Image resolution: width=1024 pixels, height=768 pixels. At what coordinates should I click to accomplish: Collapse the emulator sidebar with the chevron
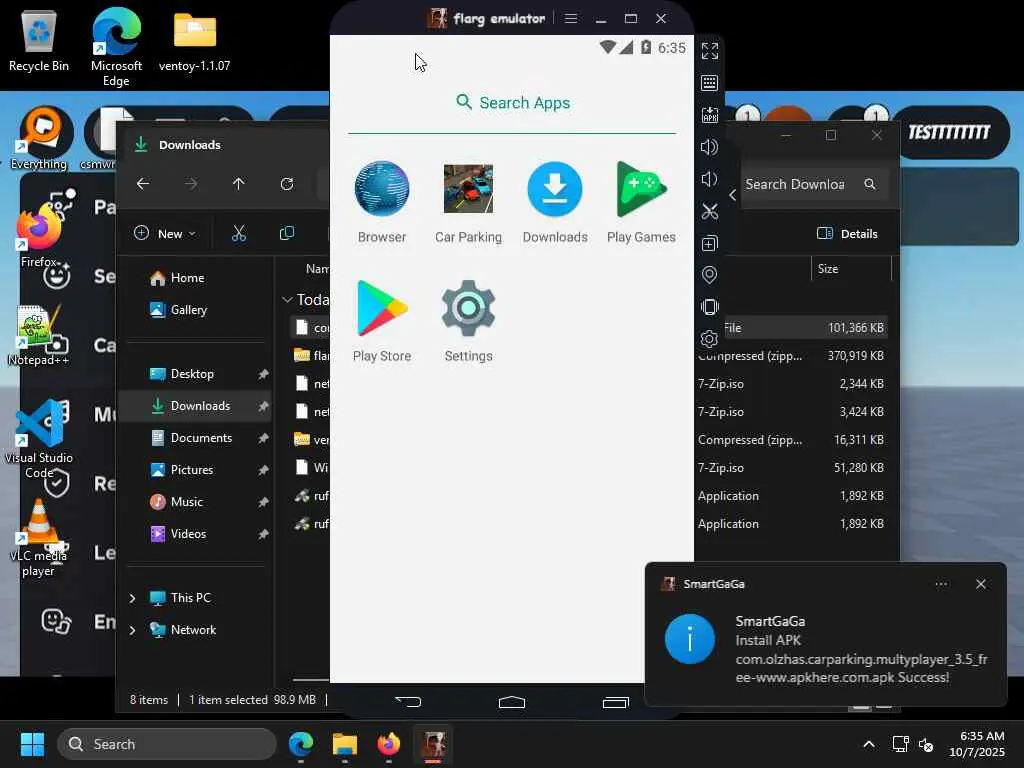[732, 195]
